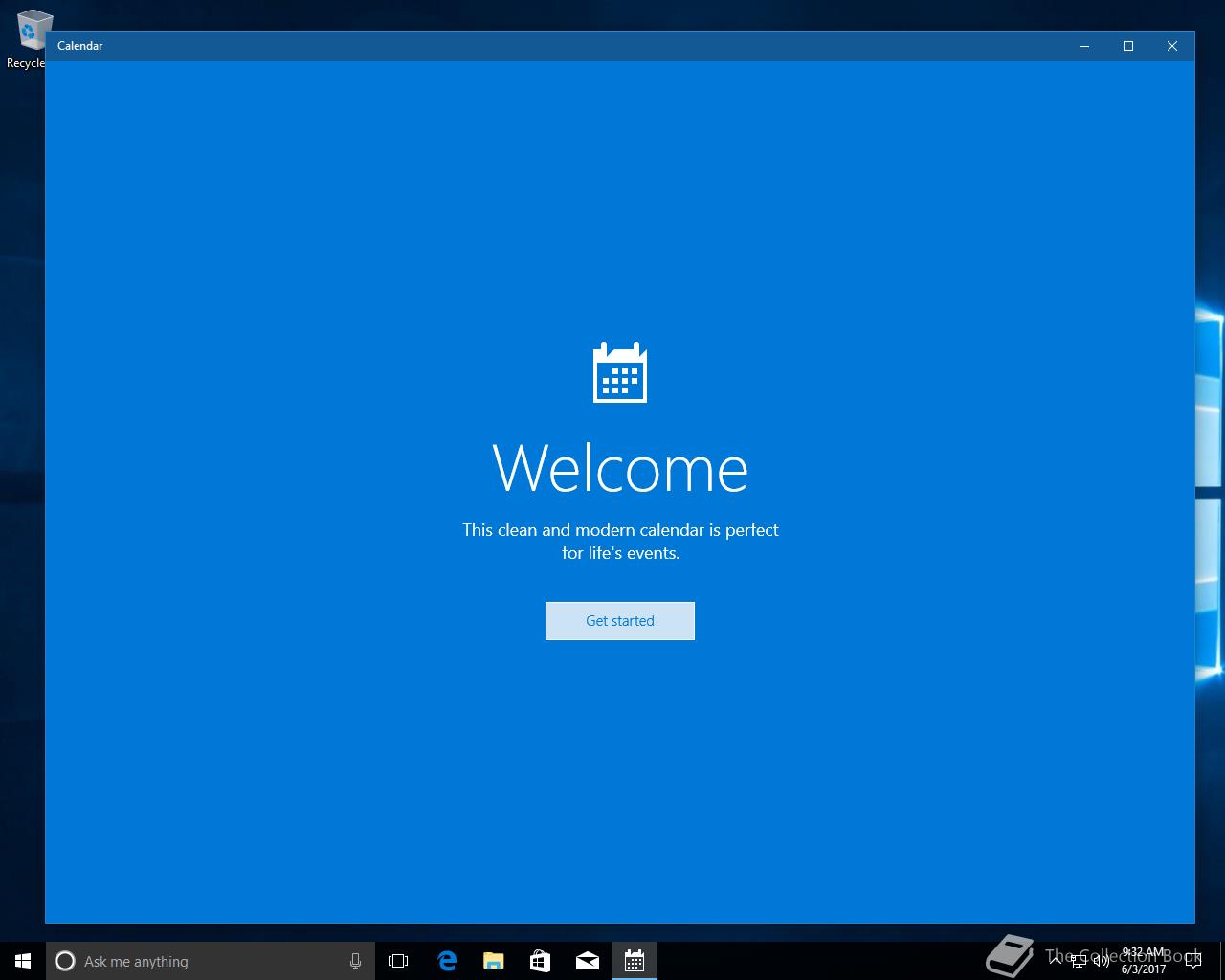
Task: Open the Windows Start menu
Action: coord(23,961)
